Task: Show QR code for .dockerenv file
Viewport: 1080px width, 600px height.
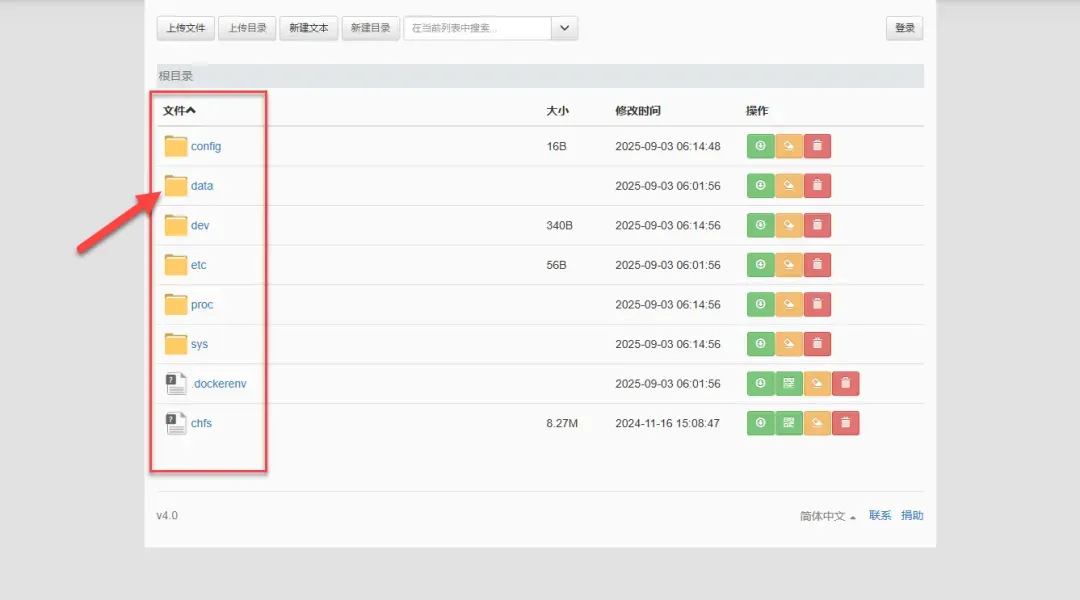Action: point(789,384)
